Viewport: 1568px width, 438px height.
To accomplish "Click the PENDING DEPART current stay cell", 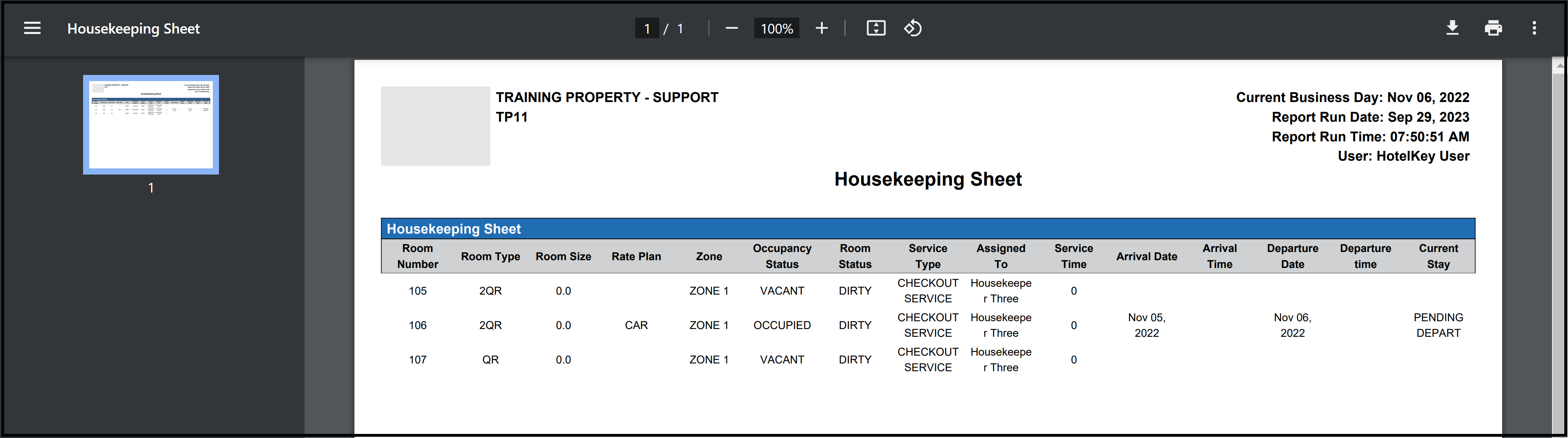I will (1438, 325).
